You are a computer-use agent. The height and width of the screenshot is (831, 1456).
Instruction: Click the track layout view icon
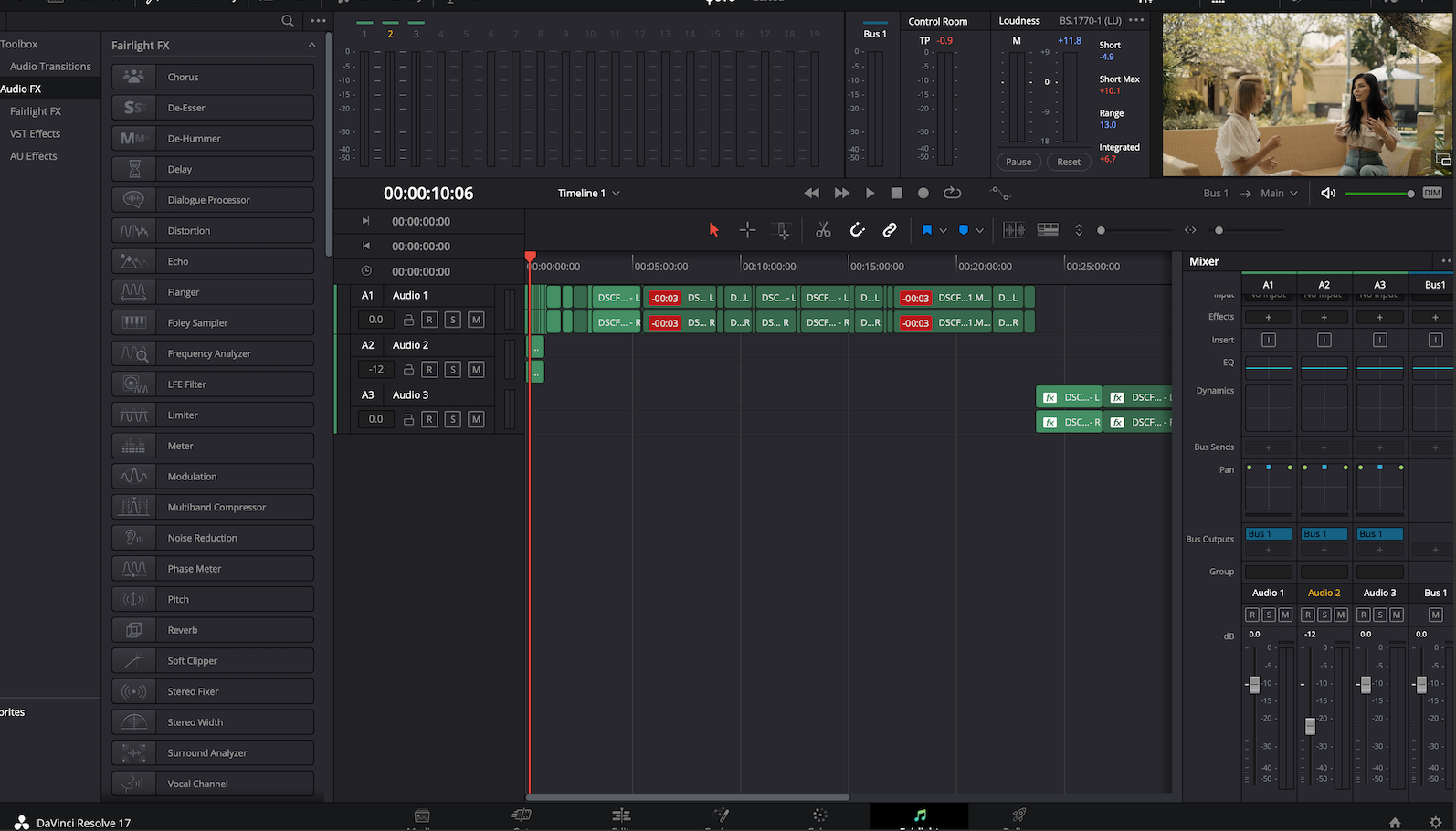(1048, 230)
